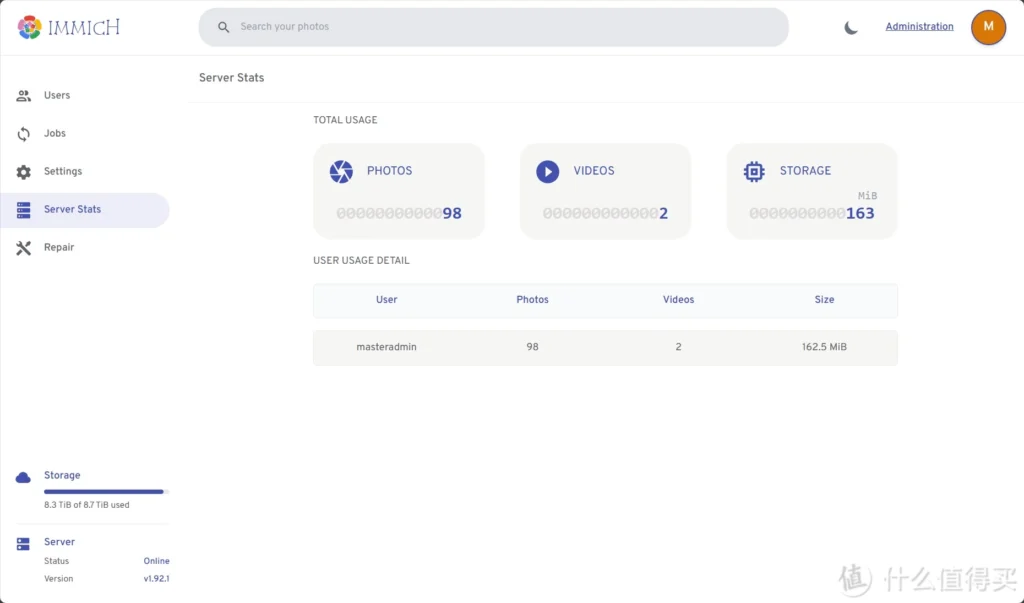Click the Repair tools icon
The height and width of the screenshot is (603, 1024).
(24, 248)
